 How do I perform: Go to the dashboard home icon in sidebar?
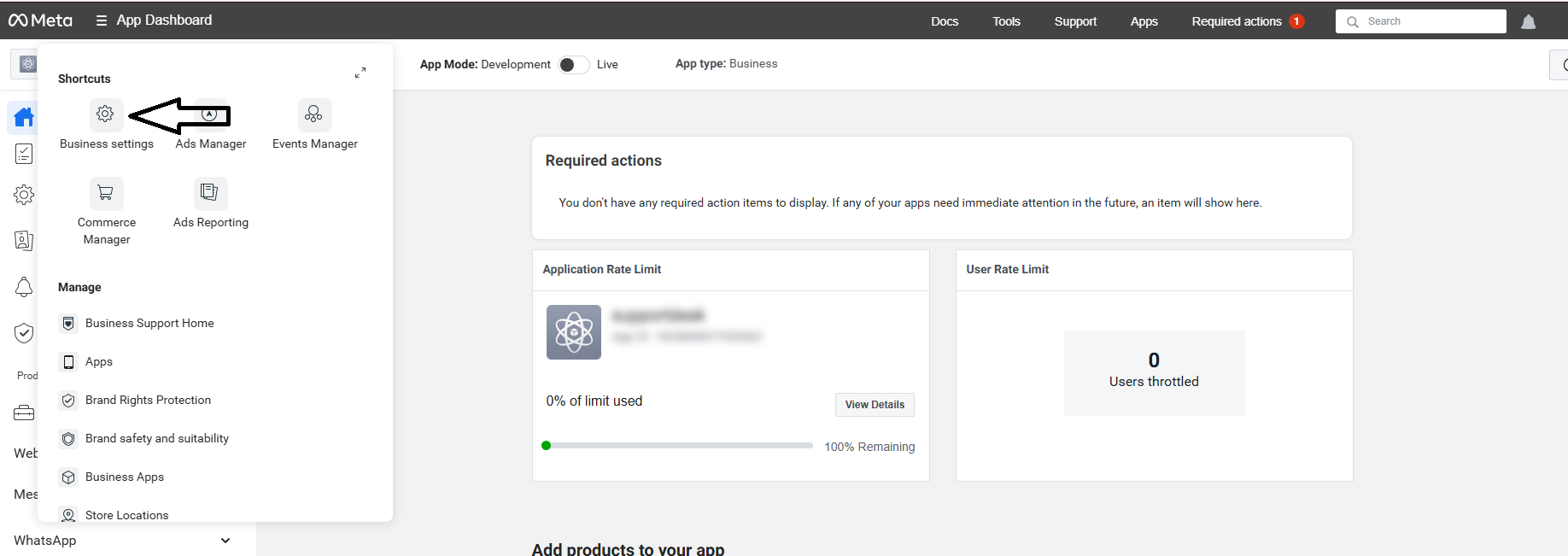[24, 117]
